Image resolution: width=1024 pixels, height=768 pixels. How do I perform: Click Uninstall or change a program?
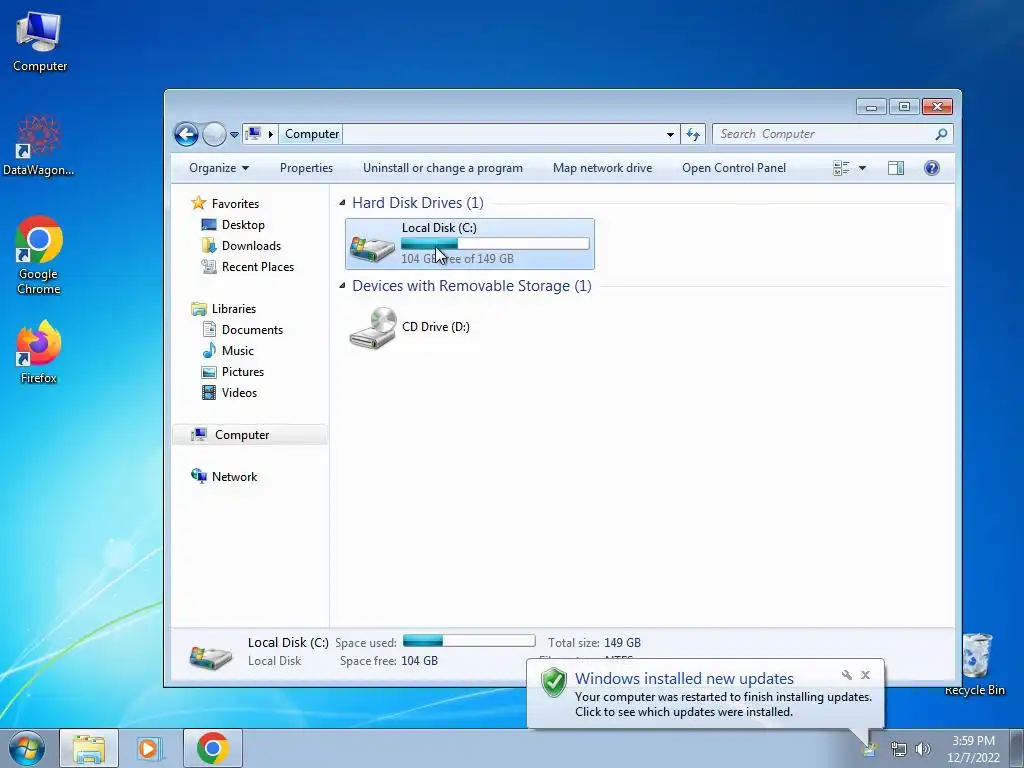click(443, 168)
